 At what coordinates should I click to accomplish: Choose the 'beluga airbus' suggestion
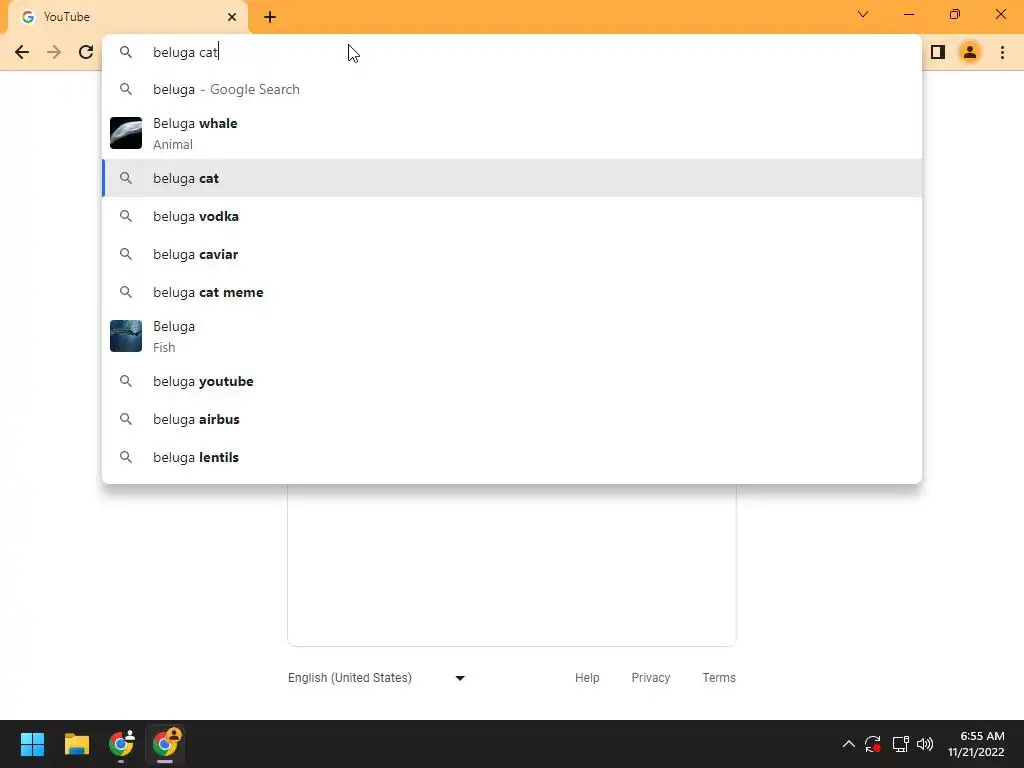point(512,419)
